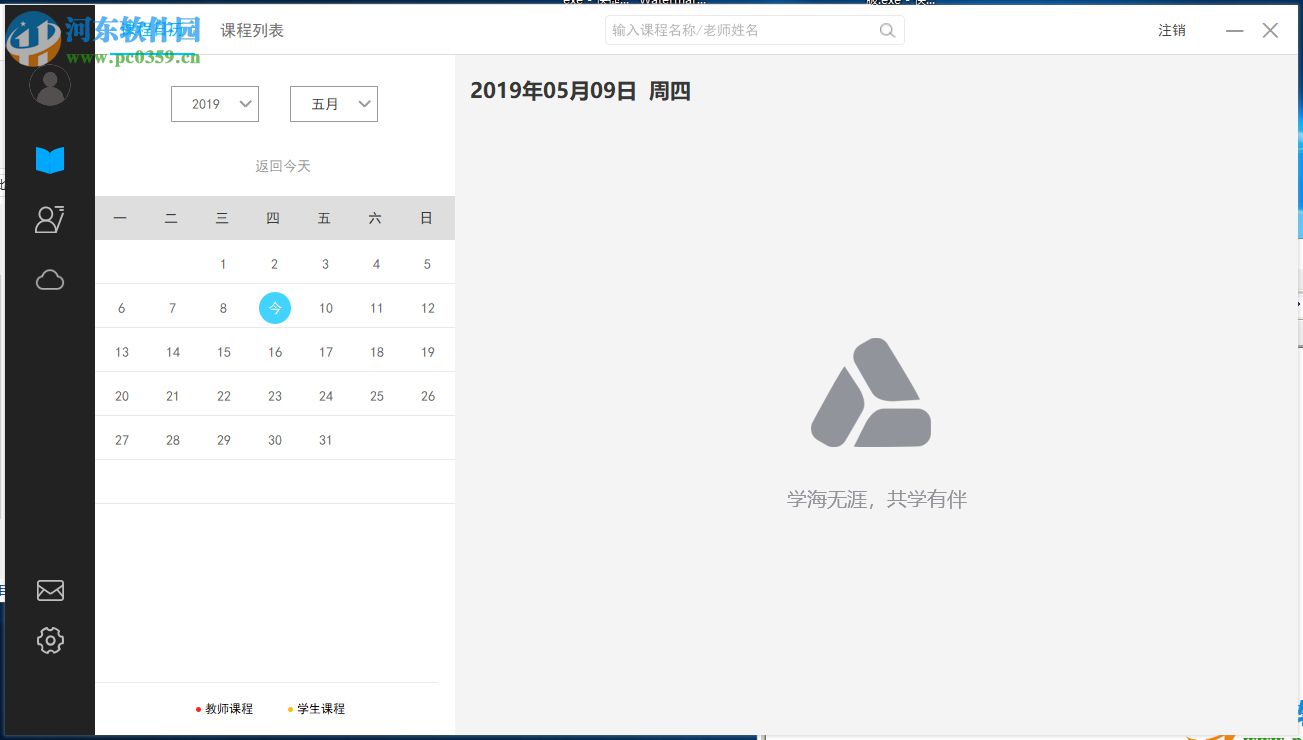1303x740 pixels.
Task: Open the user avatar profile
Action: pos(50,85)
